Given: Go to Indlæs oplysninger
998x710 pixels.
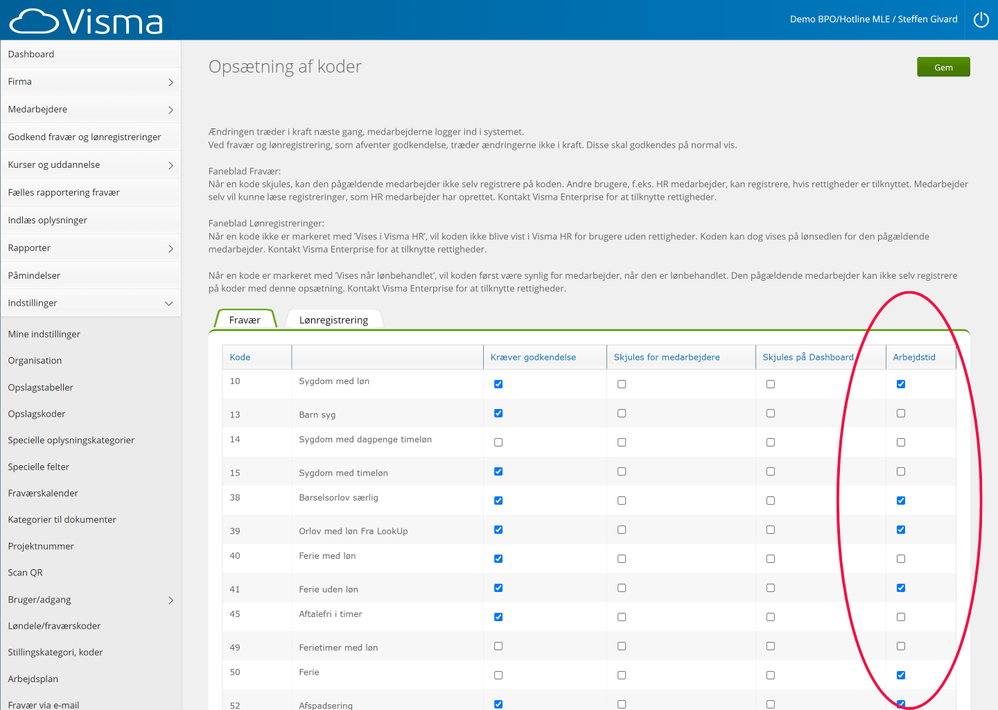Looking at the screenshot, I should pyautogui.click(x=90, y=220).
